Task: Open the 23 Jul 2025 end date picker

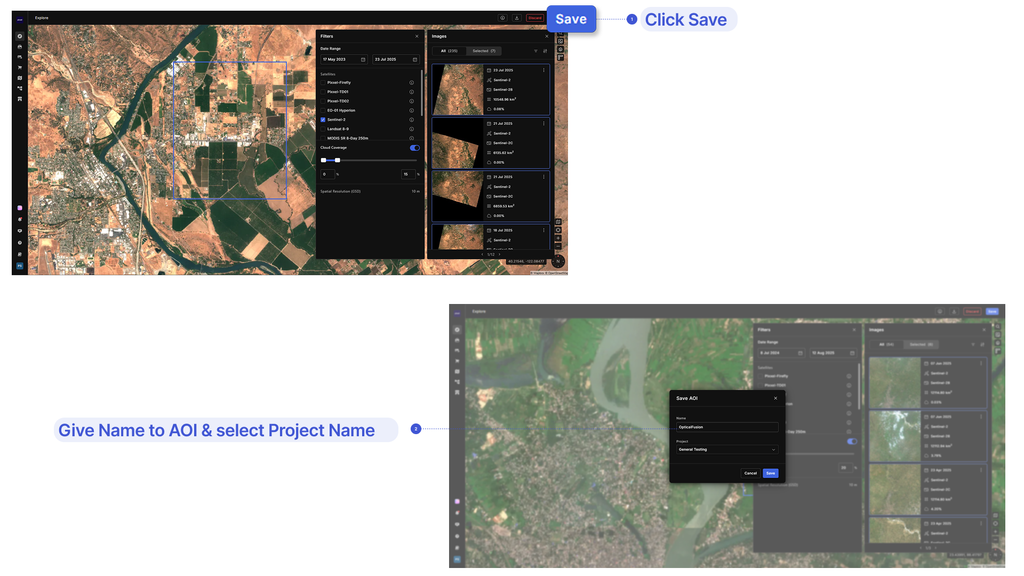Action: pos(396,59)
